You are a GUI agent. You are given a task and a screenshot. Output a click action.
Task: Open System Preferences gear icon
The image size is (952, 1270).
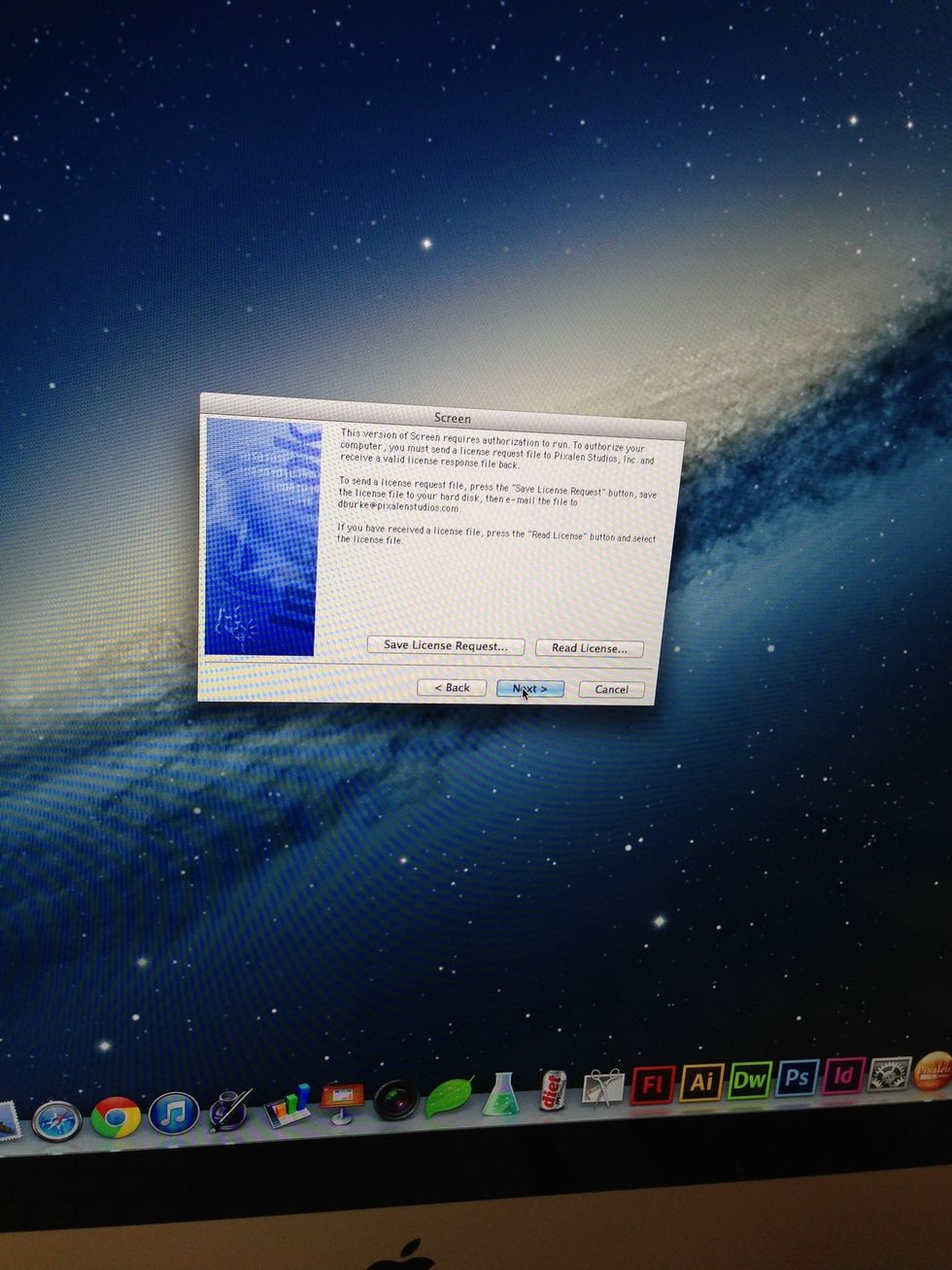889,1073
